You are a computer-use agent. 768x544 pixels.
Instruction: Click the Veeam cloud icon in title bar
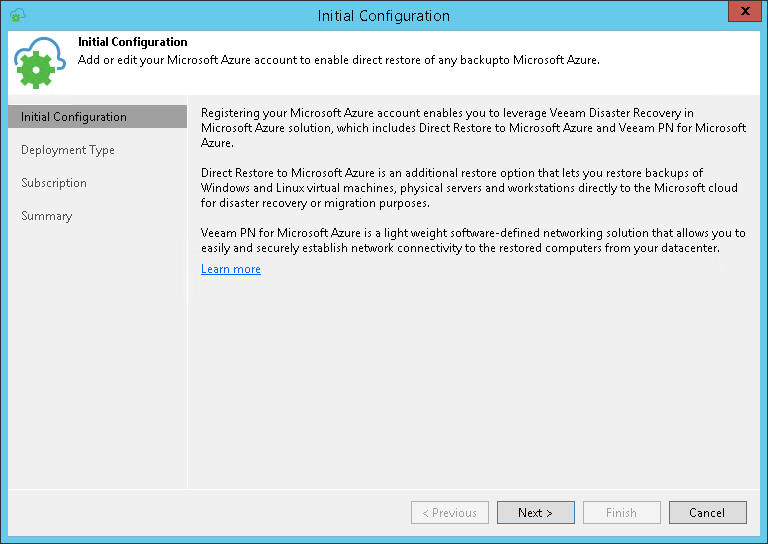coord(17,15)
